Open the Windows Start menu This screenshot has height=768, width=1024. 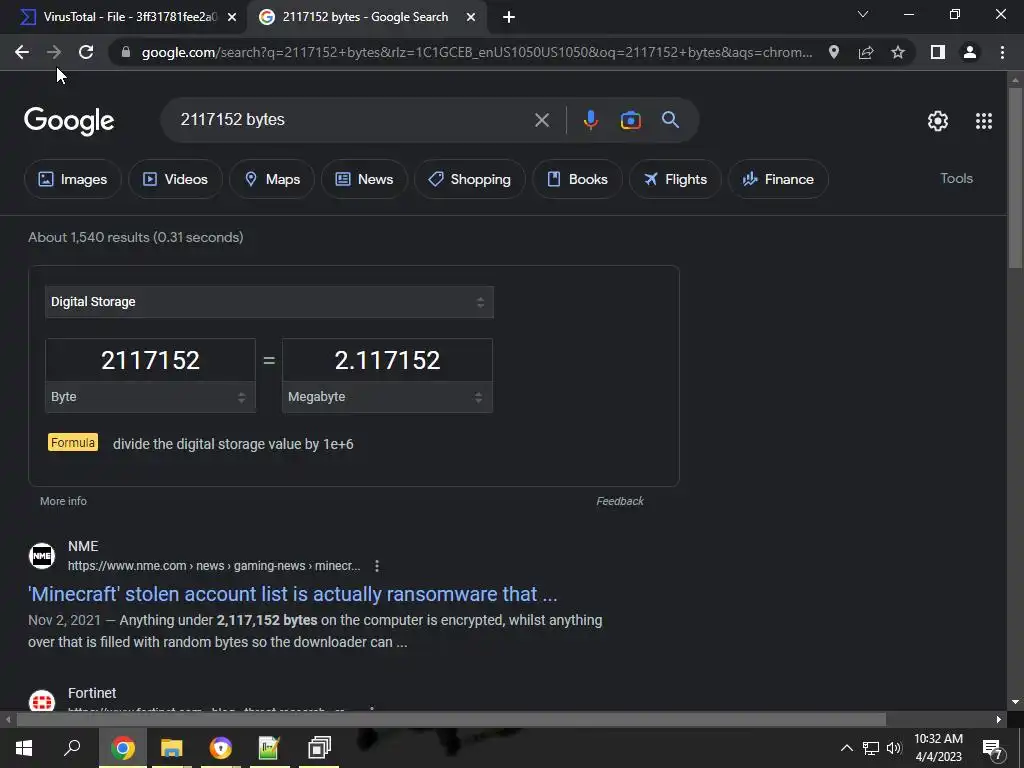[x=24, y=747]
